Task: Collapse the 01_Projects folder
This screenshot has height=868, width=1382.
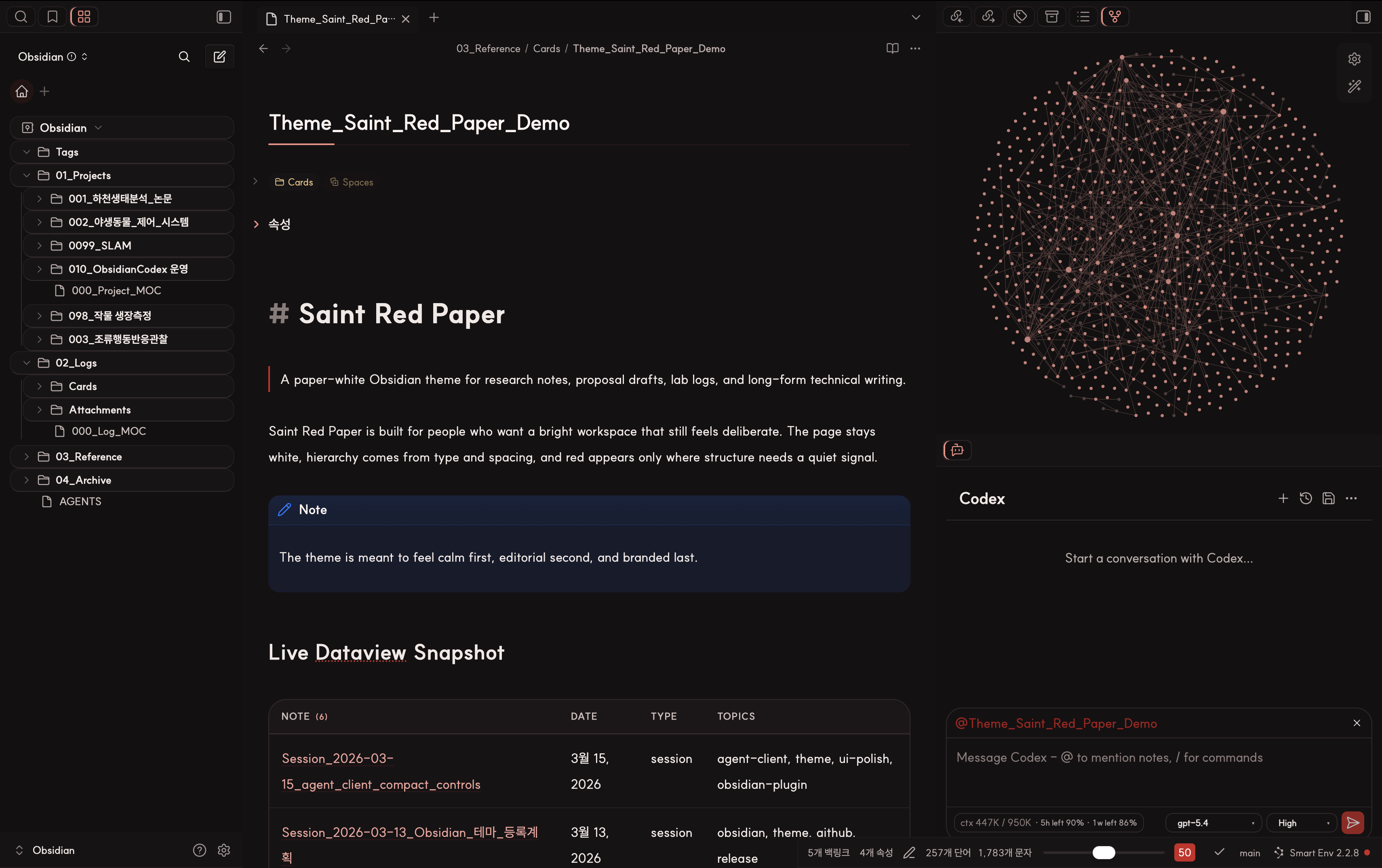Action: click(x=26, y=175)
